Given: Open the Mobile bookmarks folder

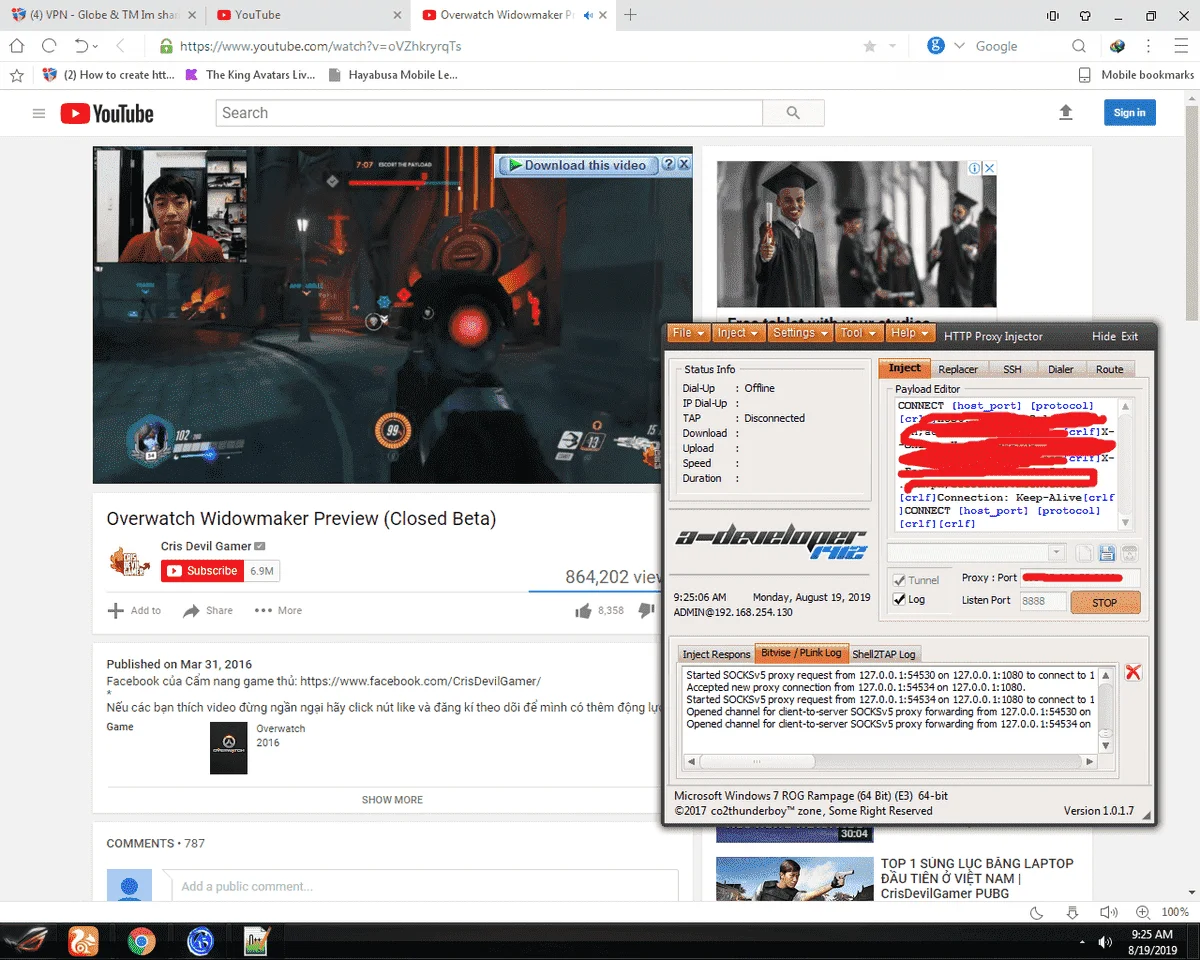Looking at the screenshot, I should click(x=1137, y=75).
